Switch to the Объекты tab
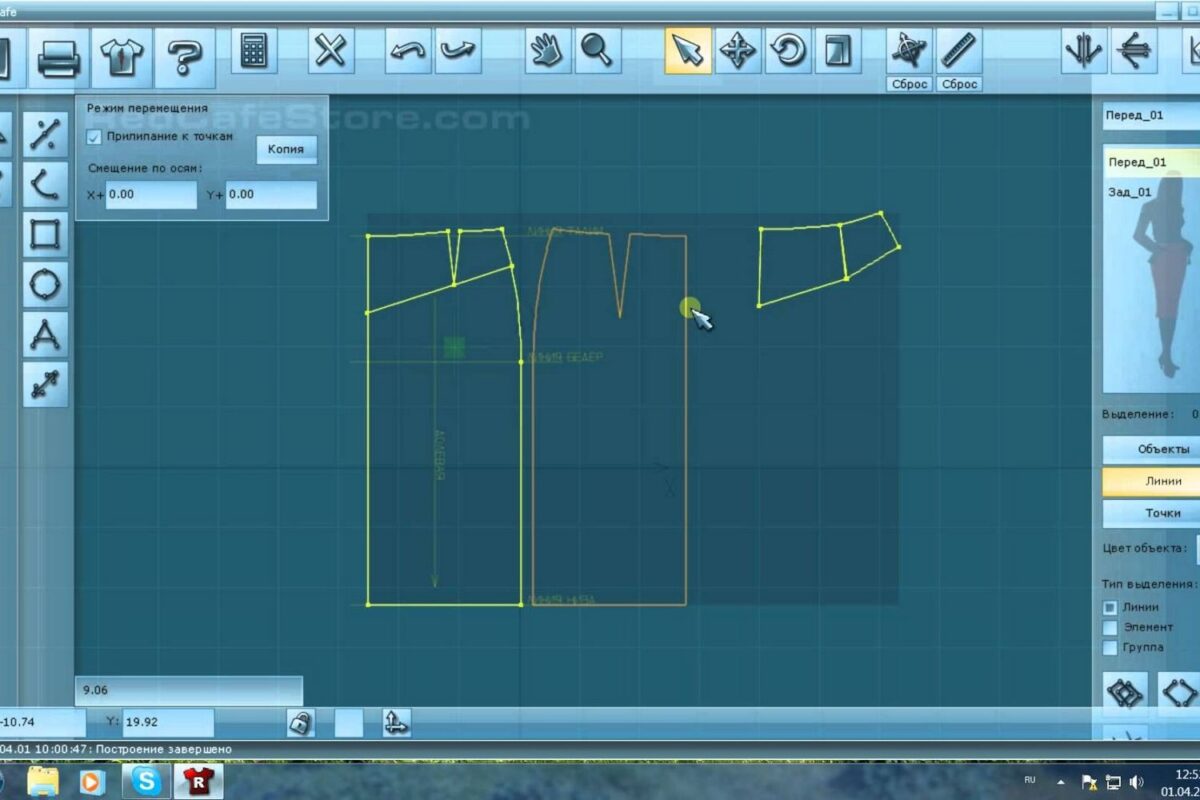 coord(1150,449)
